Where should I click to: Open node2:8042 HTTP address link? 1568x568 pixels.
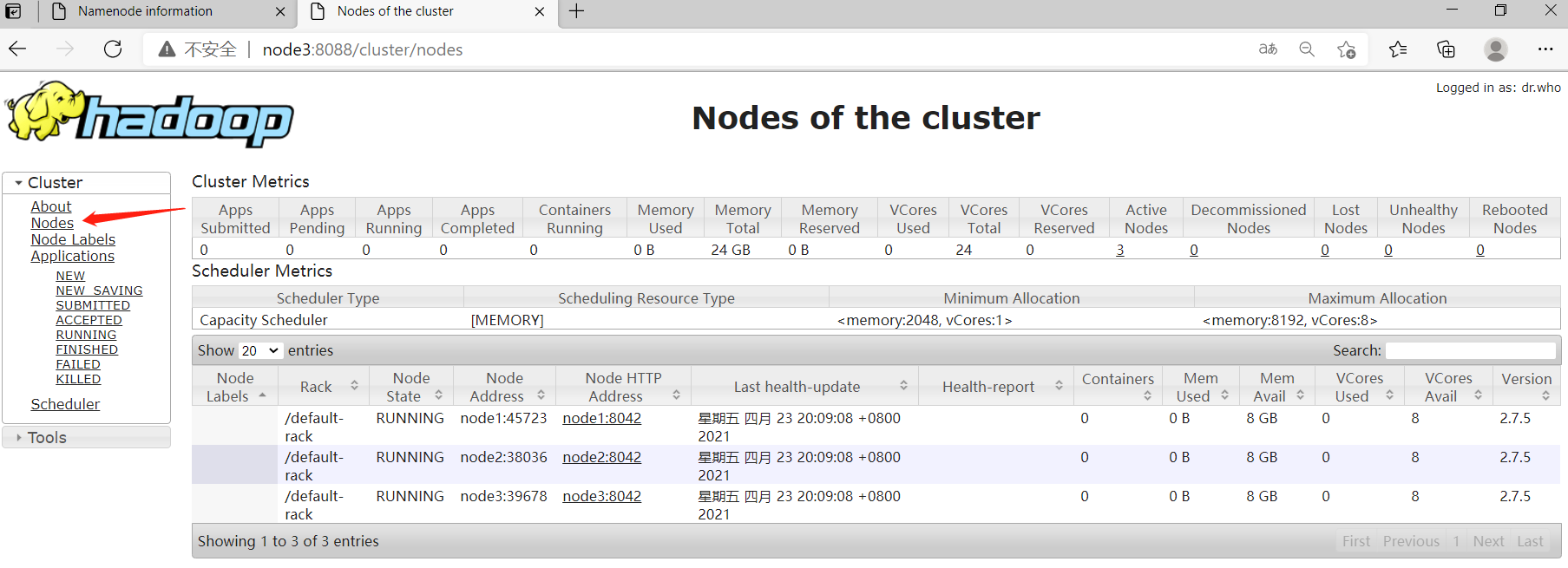(x=602, y=457)
